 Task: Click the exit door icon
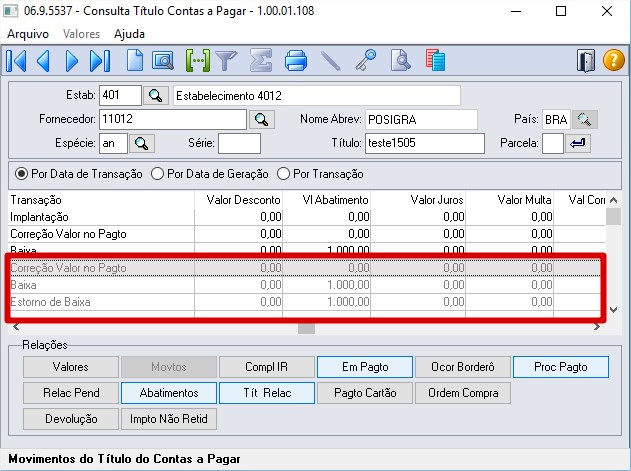coord(585,60)
